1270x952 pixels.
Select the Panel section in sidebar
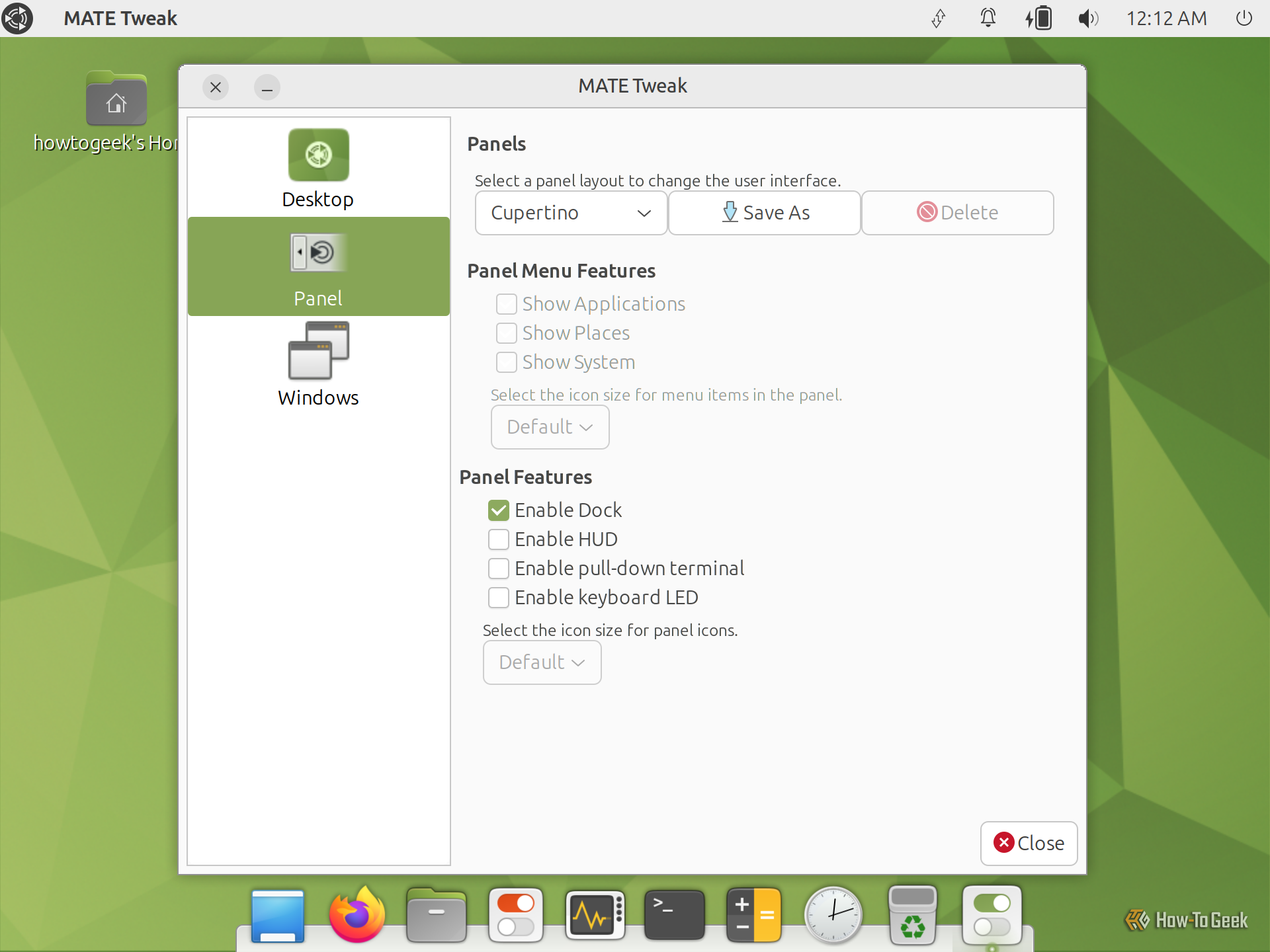pos(318,266)
